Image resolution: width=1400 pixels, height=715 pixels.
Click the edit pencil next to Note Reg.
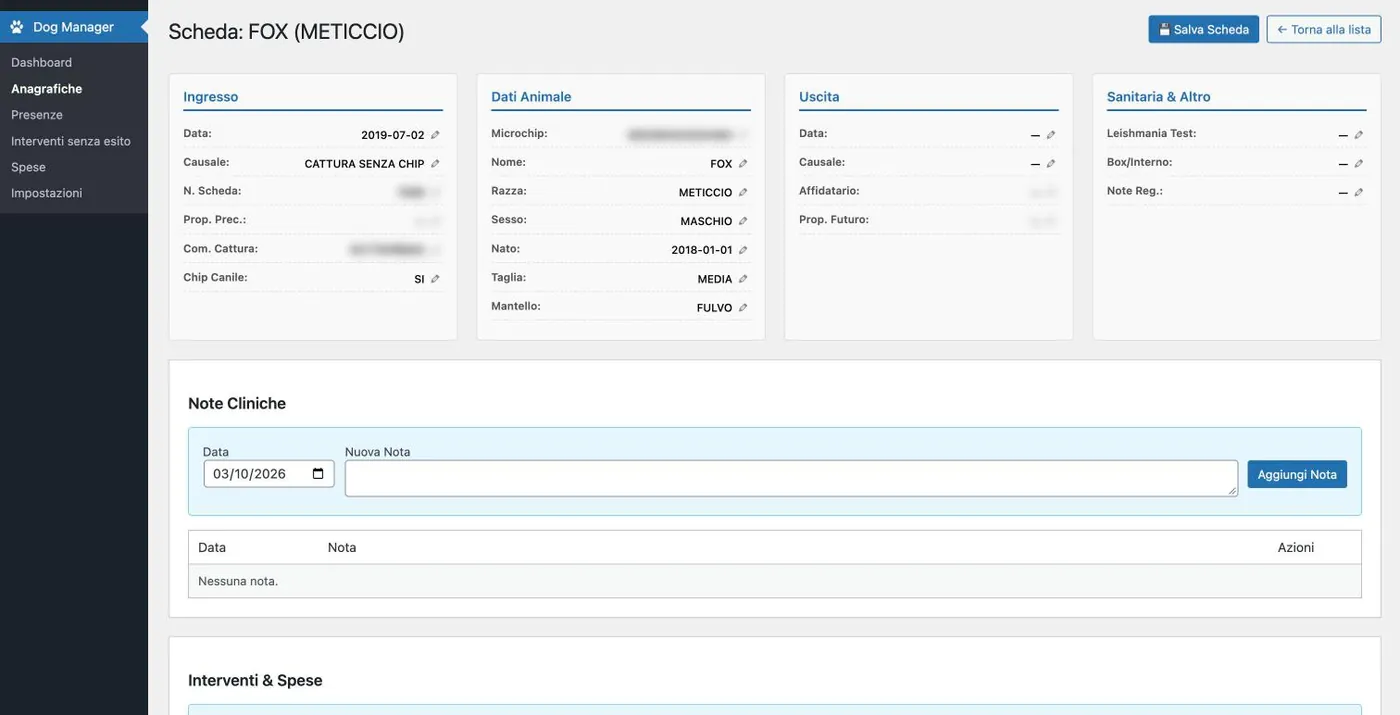(1359, 193)
